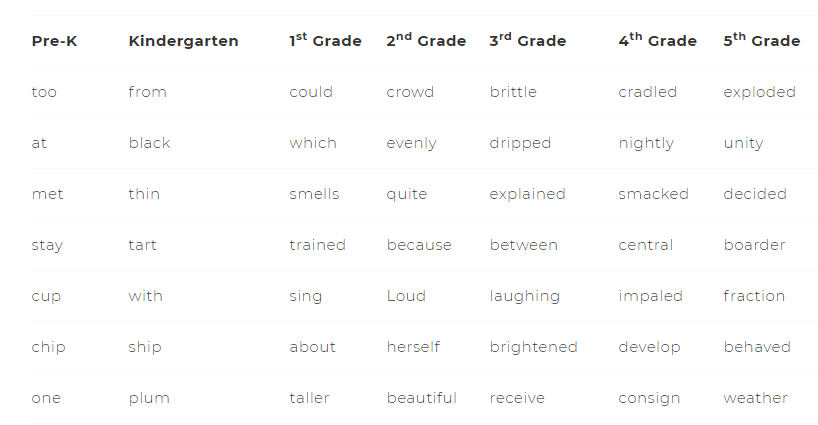Click the 3rd Grade header
Screen dimensions: 818x425
[527, 40]
